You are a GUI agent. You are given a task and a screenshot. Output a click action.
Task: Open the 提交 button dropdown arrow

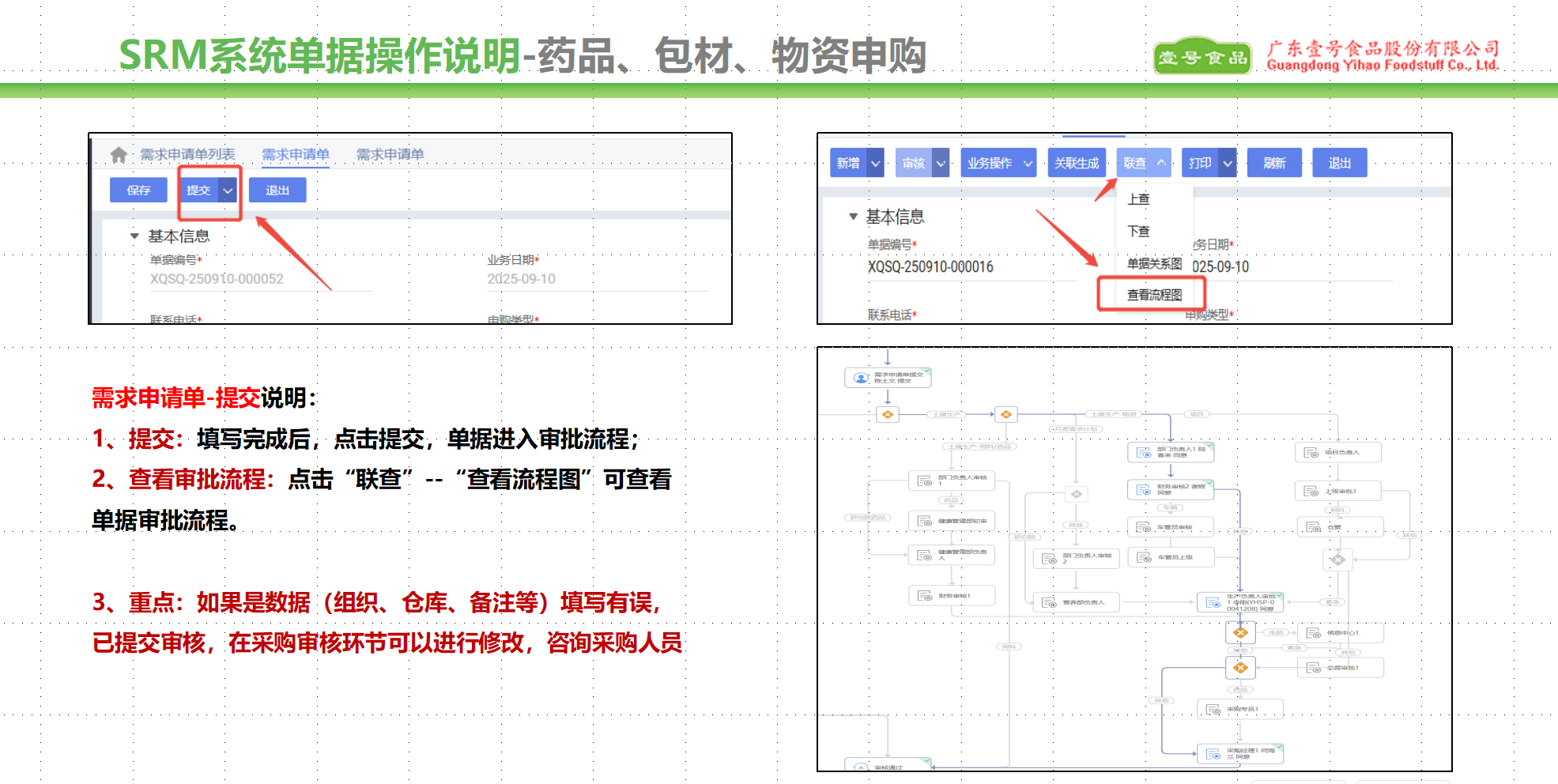click(x=228, y=190)
